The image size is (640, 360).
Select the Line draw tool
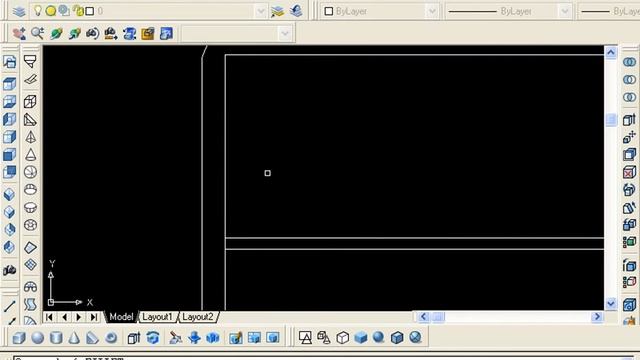click(10, 306)
